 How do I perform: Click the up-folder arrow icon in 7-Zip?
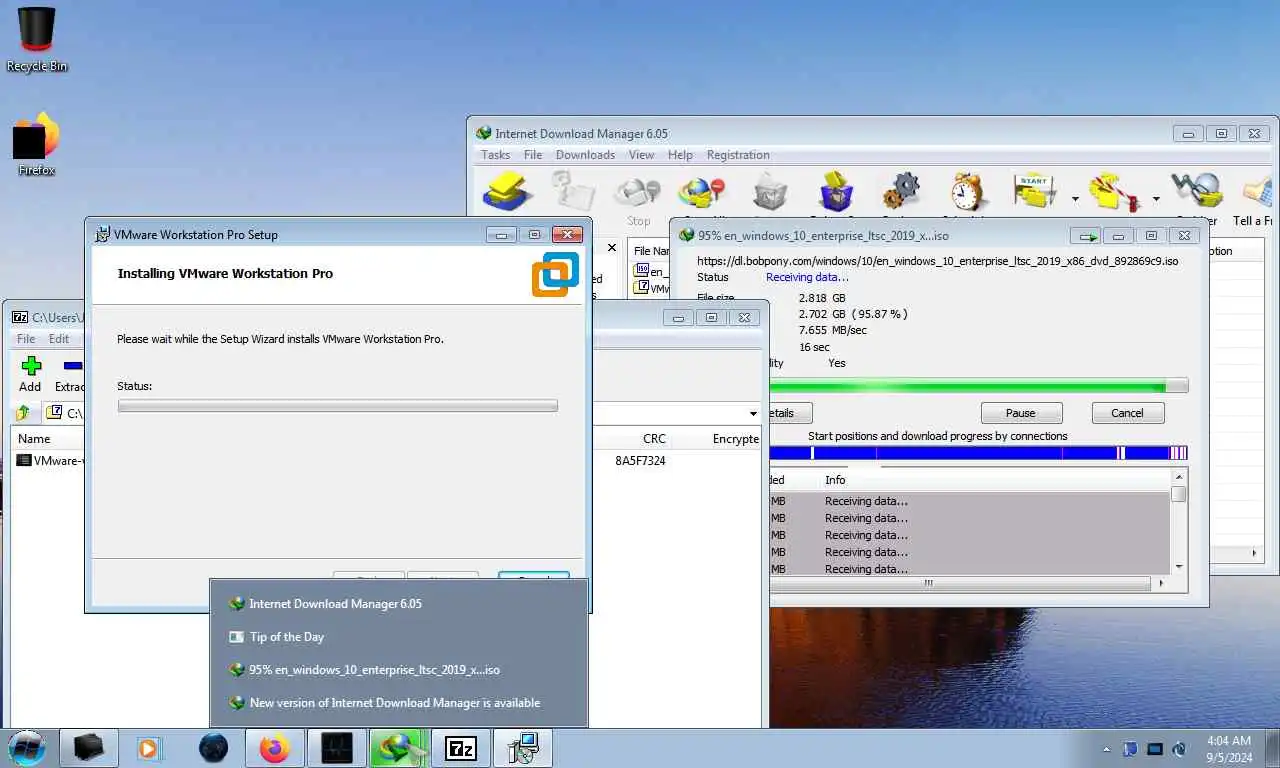click(23, 412)
